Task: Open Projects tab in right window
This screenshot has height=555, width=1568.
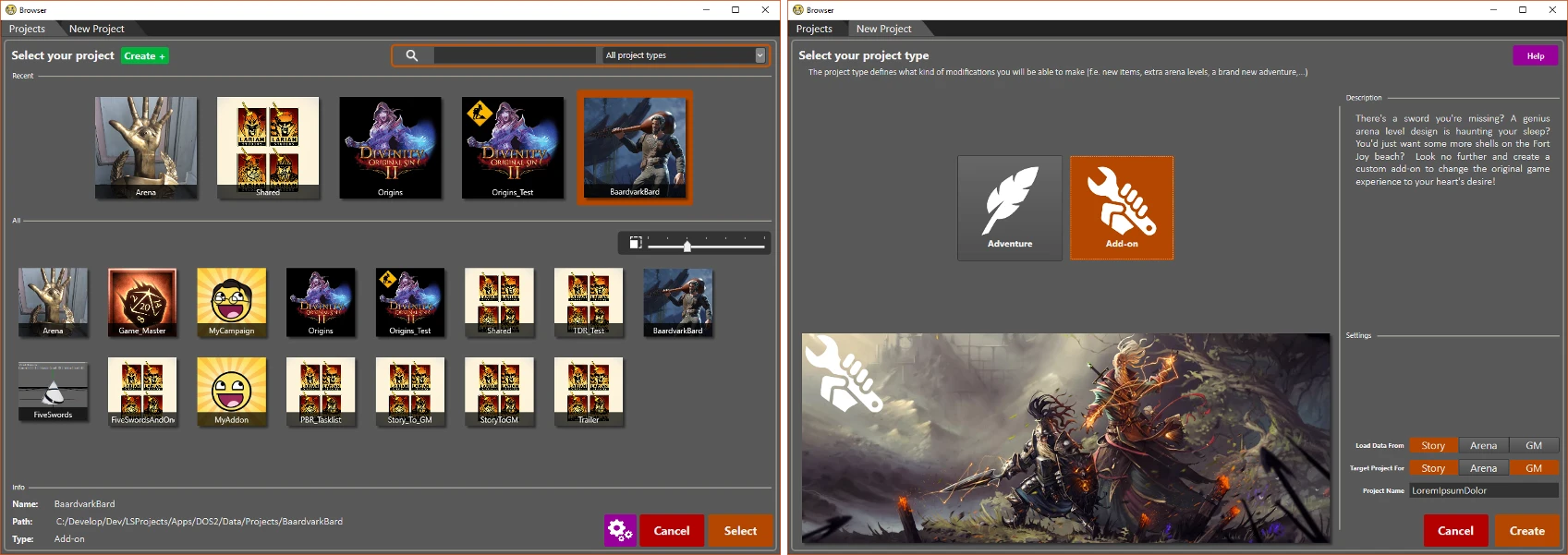Action: click(814, 29)
